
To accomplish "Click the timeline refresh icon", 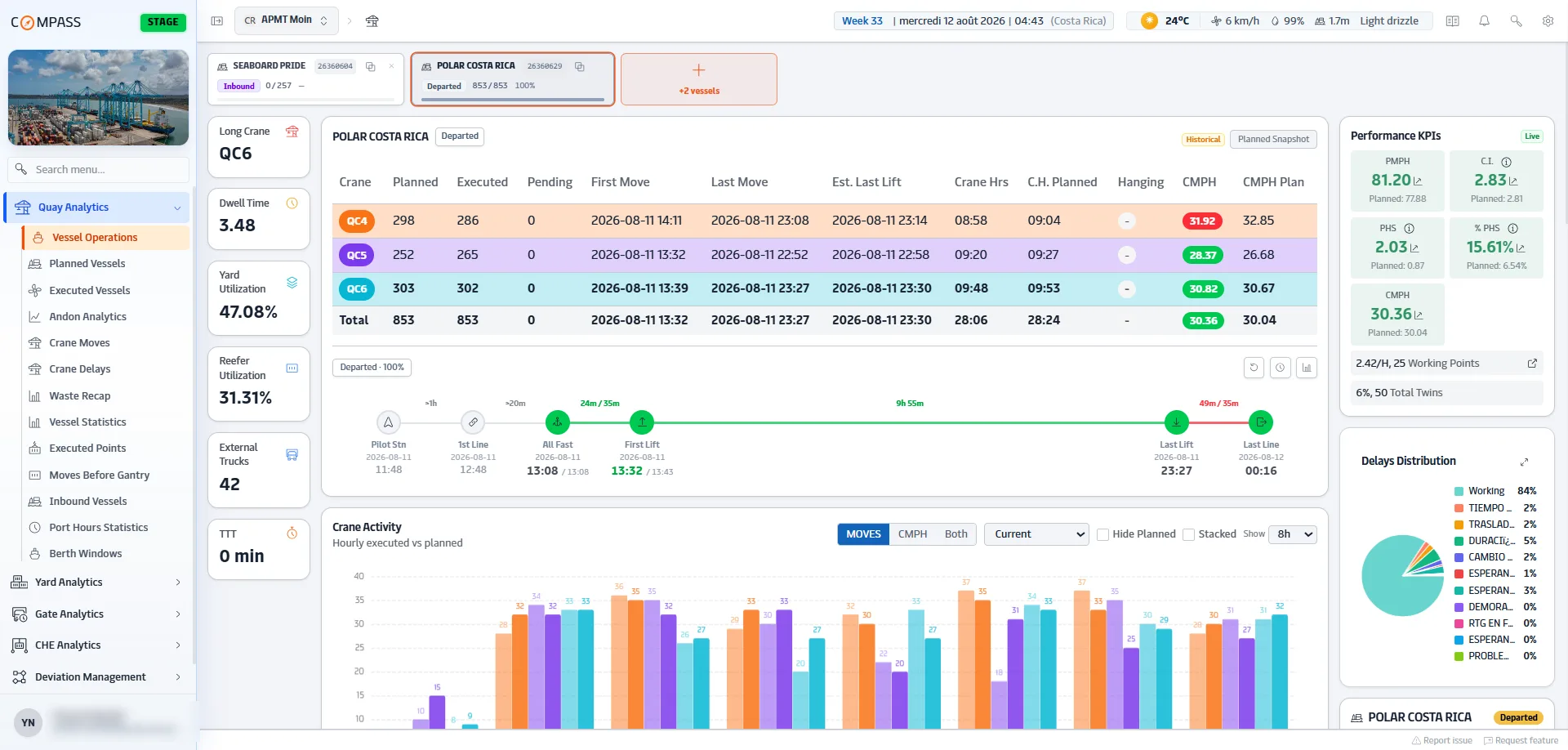I will click(x=1254, y=368).
